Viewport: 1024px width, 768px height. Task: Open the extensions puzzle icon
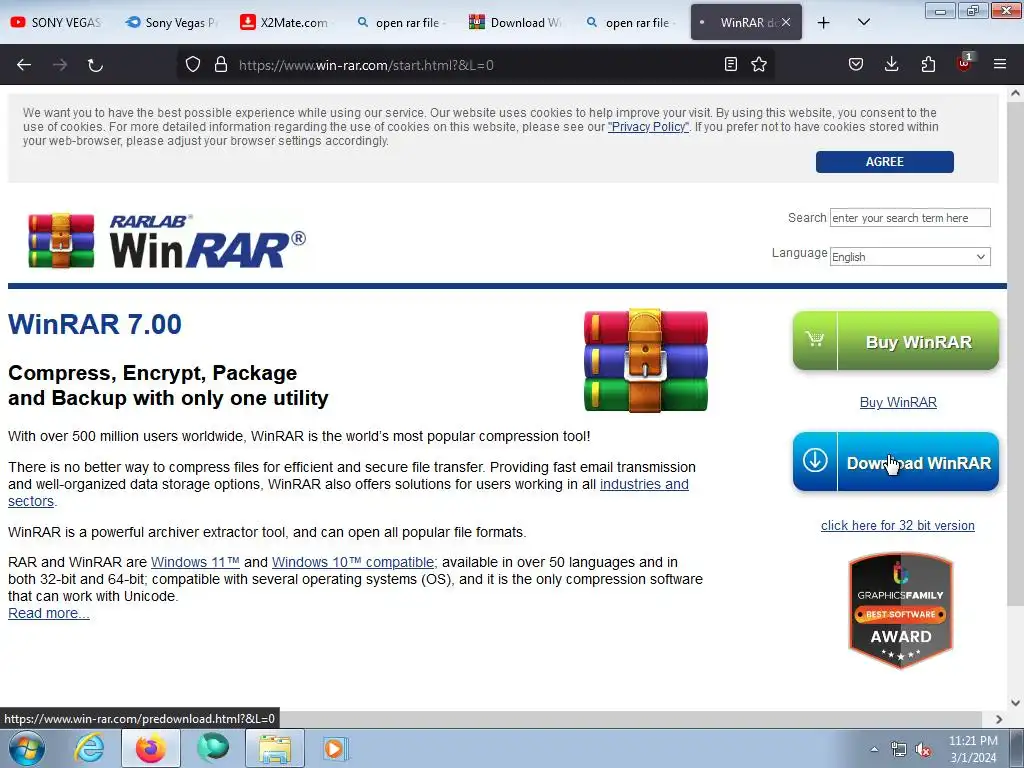tap(928, 65)
